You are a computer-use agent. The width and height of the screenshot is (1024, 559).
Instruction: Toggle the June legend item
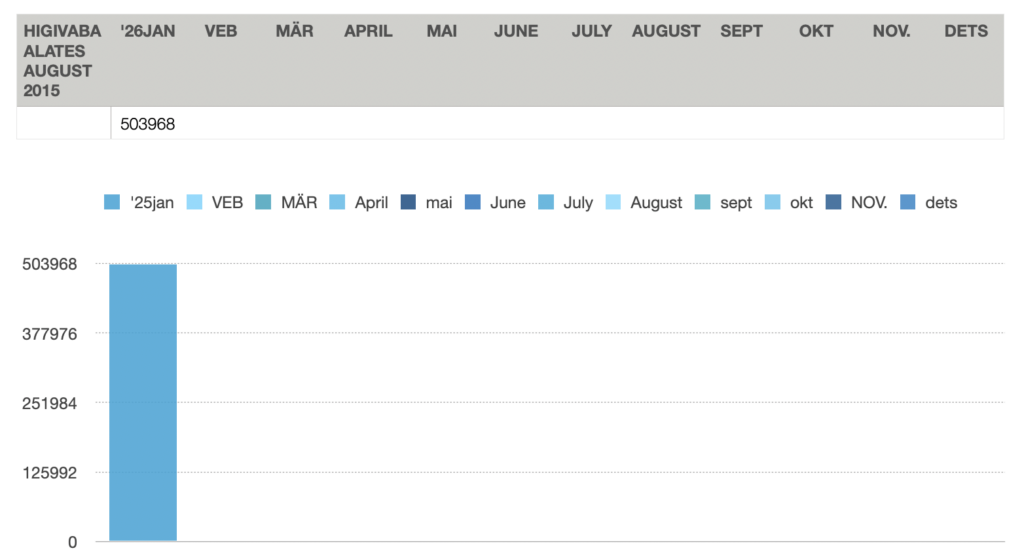point(473,203)
